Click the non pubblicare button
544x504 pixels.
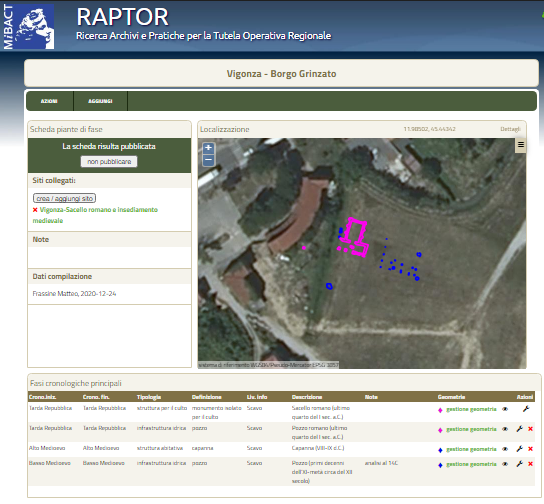(109, 162)
